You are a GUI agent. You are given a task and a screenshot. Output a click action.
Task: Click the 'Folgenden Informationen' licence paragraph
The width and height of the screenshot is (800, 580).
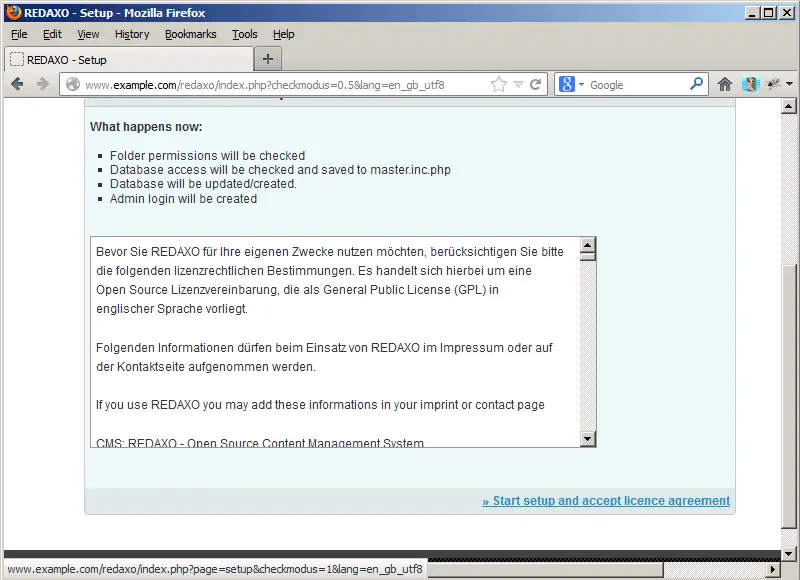tap(324, 357)
